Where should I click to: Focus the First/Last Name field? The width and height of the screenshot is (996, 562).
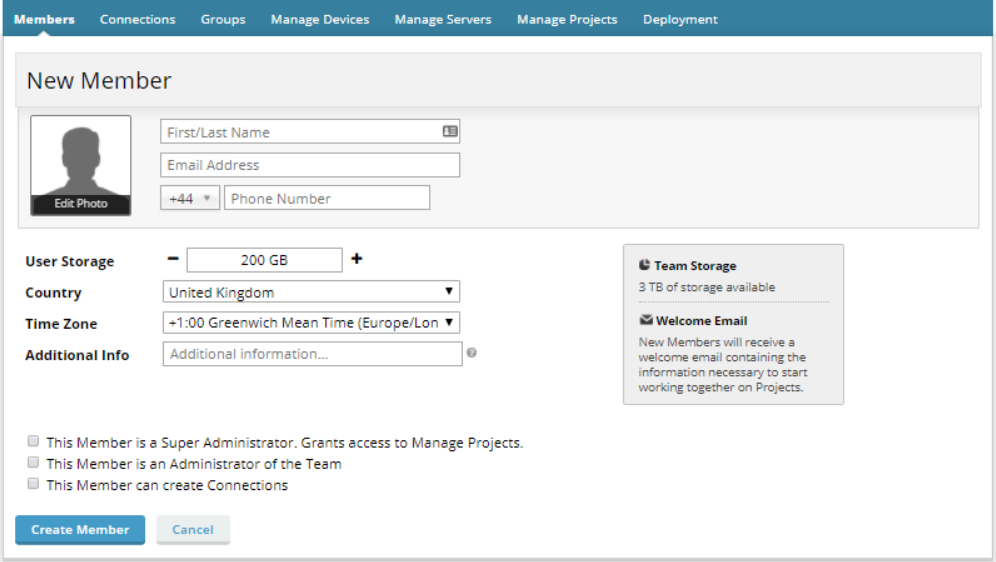pos(310,131)
